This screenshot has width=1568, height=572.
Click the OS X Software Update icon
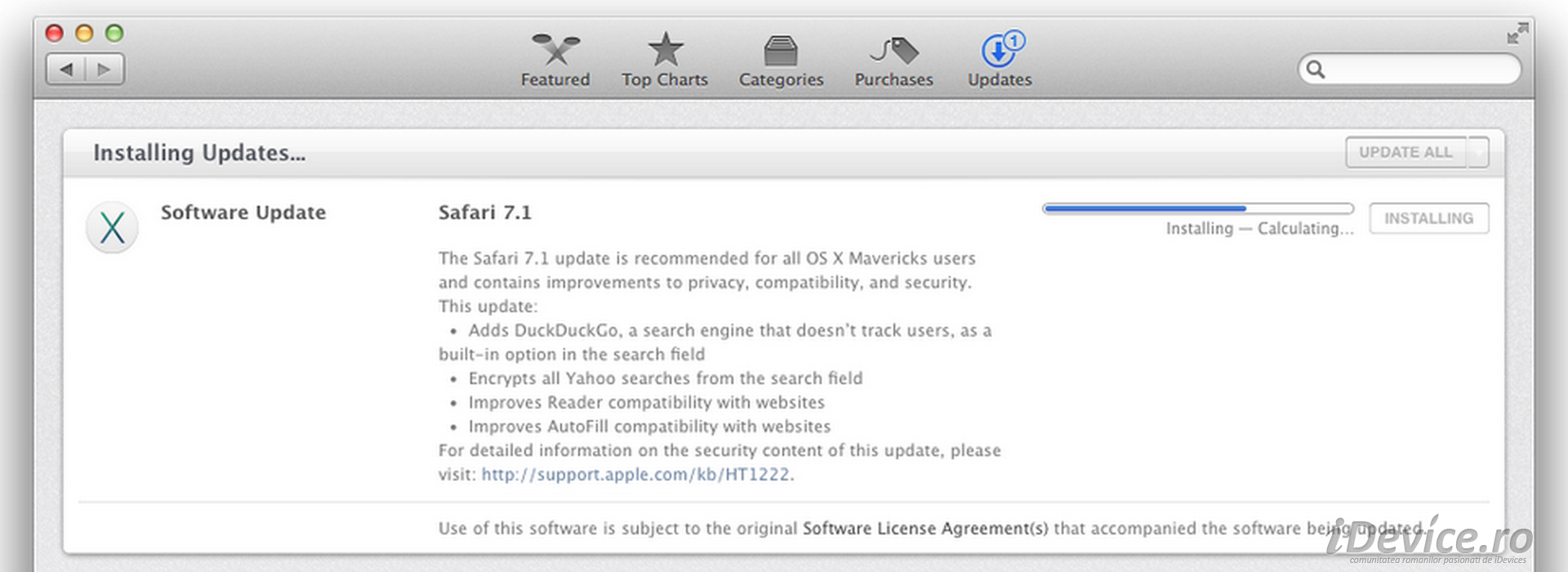click(x=112, y=227)
